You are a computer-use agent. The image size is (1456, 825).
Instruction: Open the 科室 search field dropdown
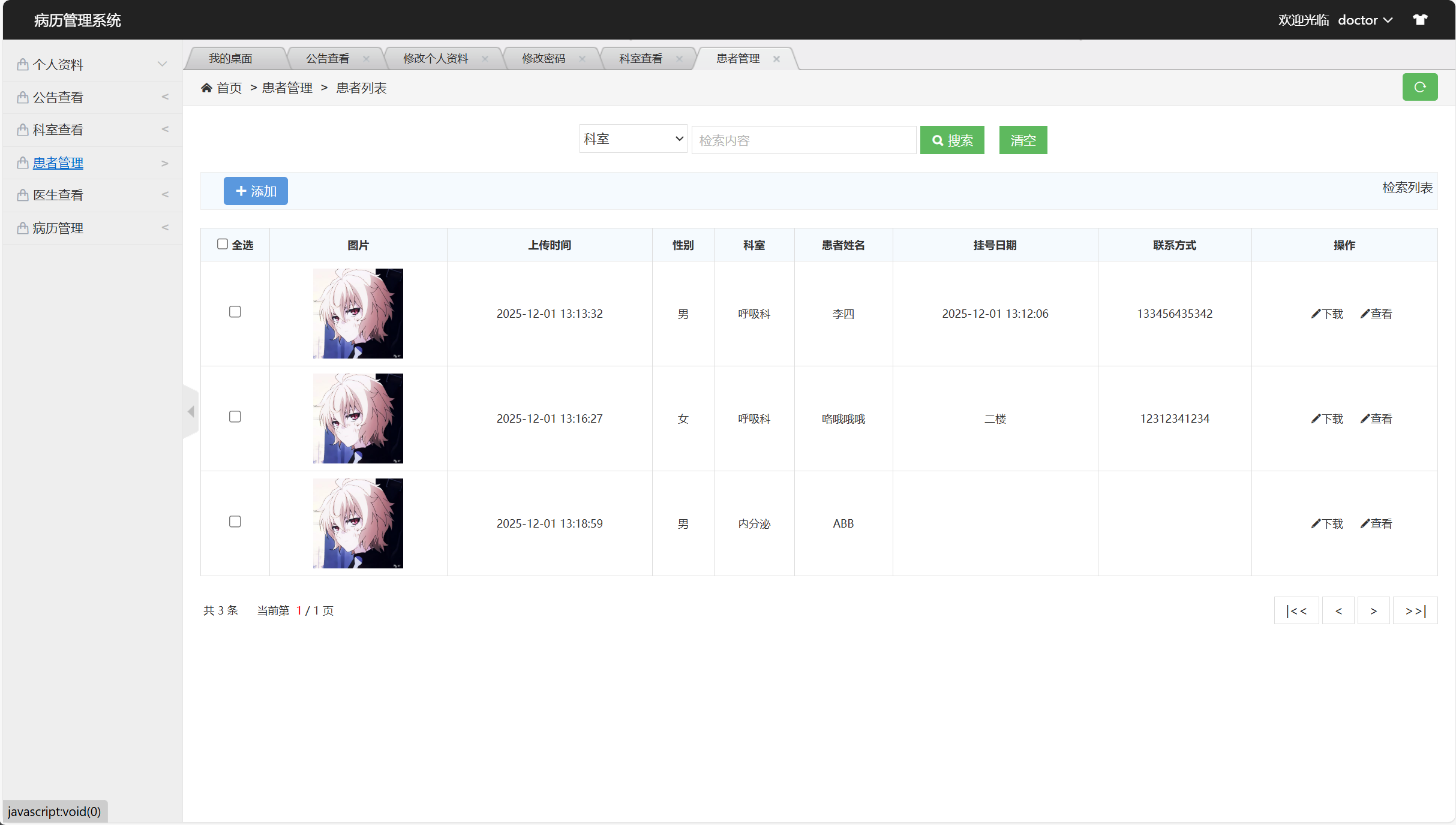632,138
